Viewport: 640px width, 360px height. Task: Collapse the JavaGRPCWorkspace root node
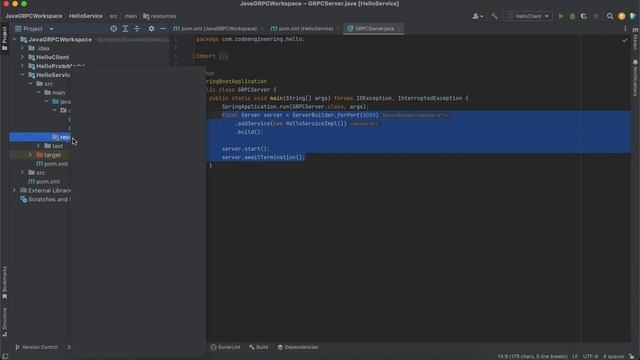15,40
